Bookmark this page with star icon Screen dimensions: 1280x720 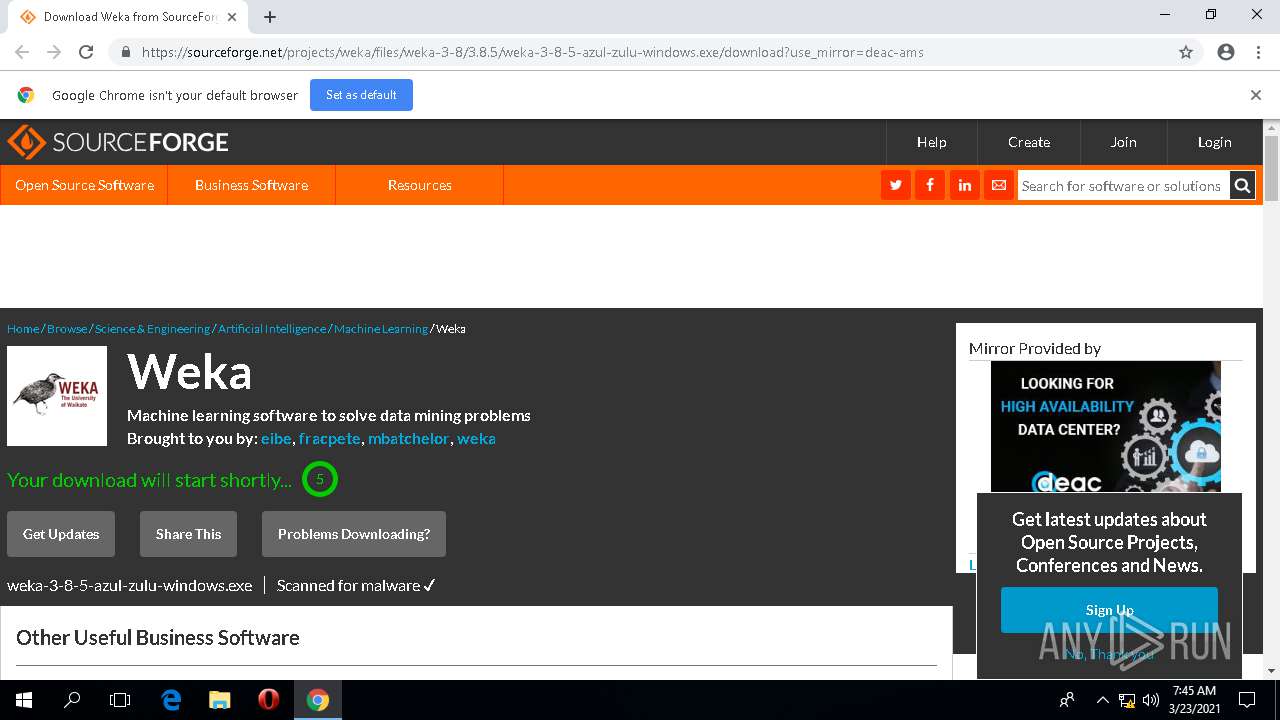point(1186,52)
